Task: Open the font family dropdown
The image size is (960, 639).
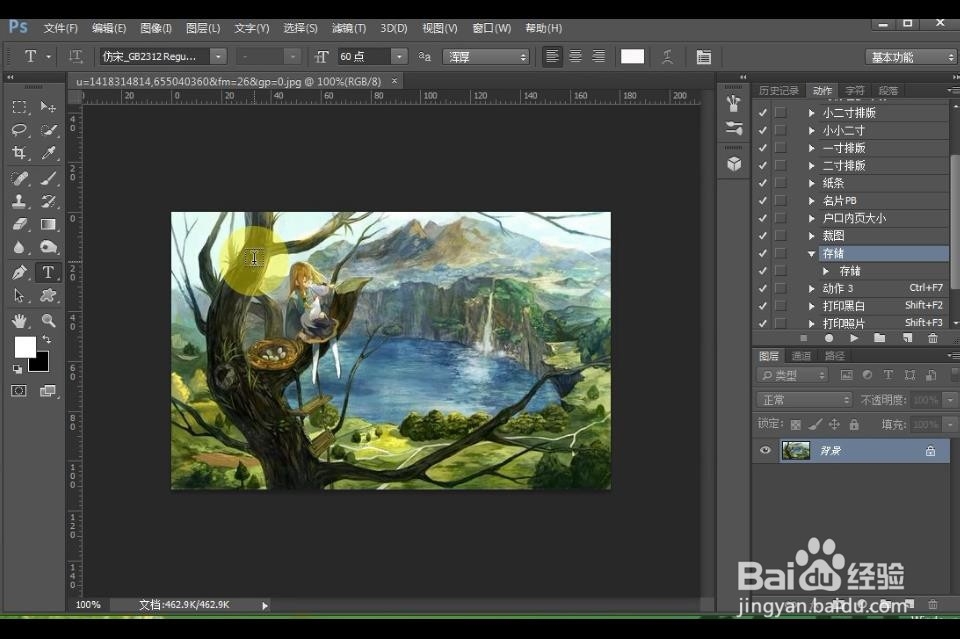Action: (x=219, y=56)
